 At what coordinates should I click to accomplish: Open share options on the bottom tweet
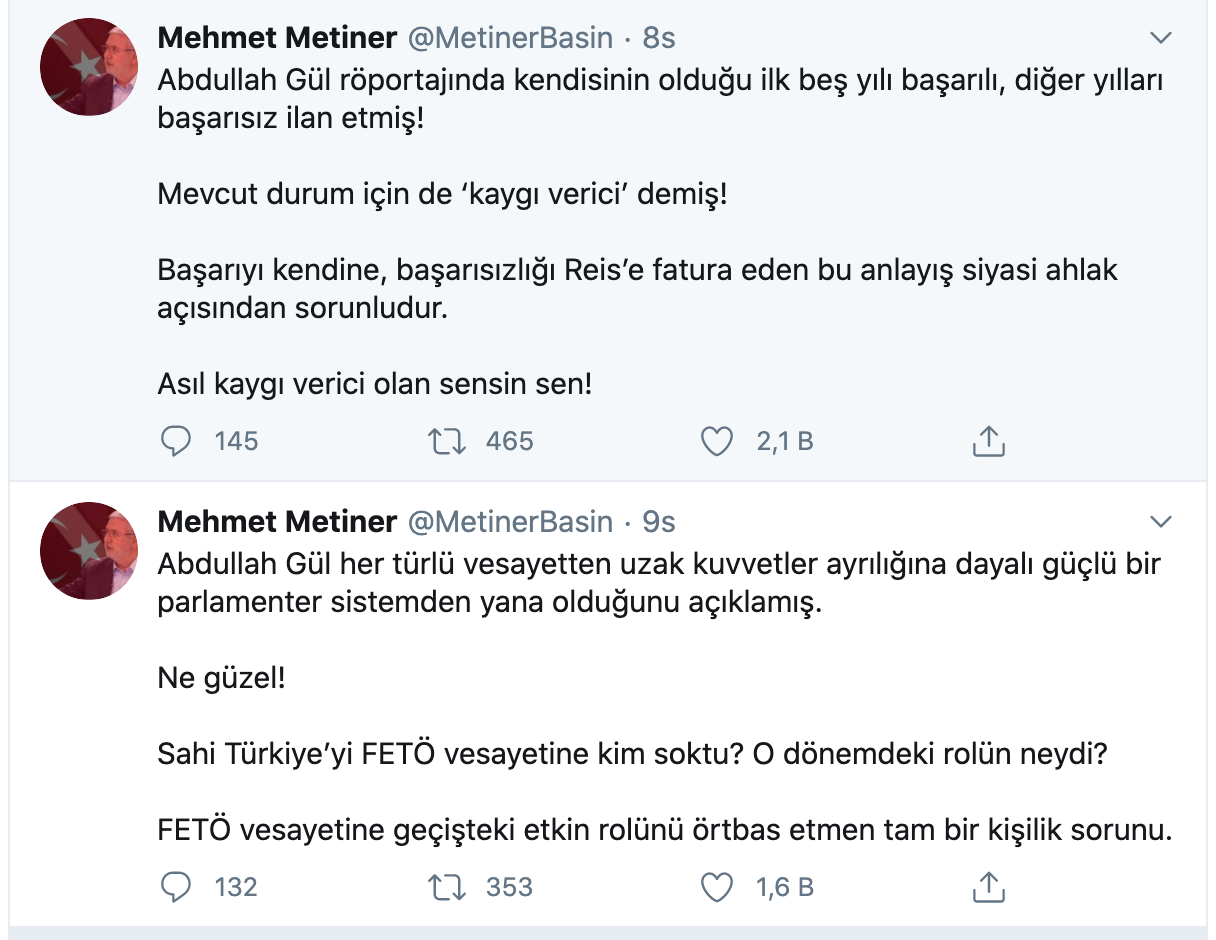[988, 886]
